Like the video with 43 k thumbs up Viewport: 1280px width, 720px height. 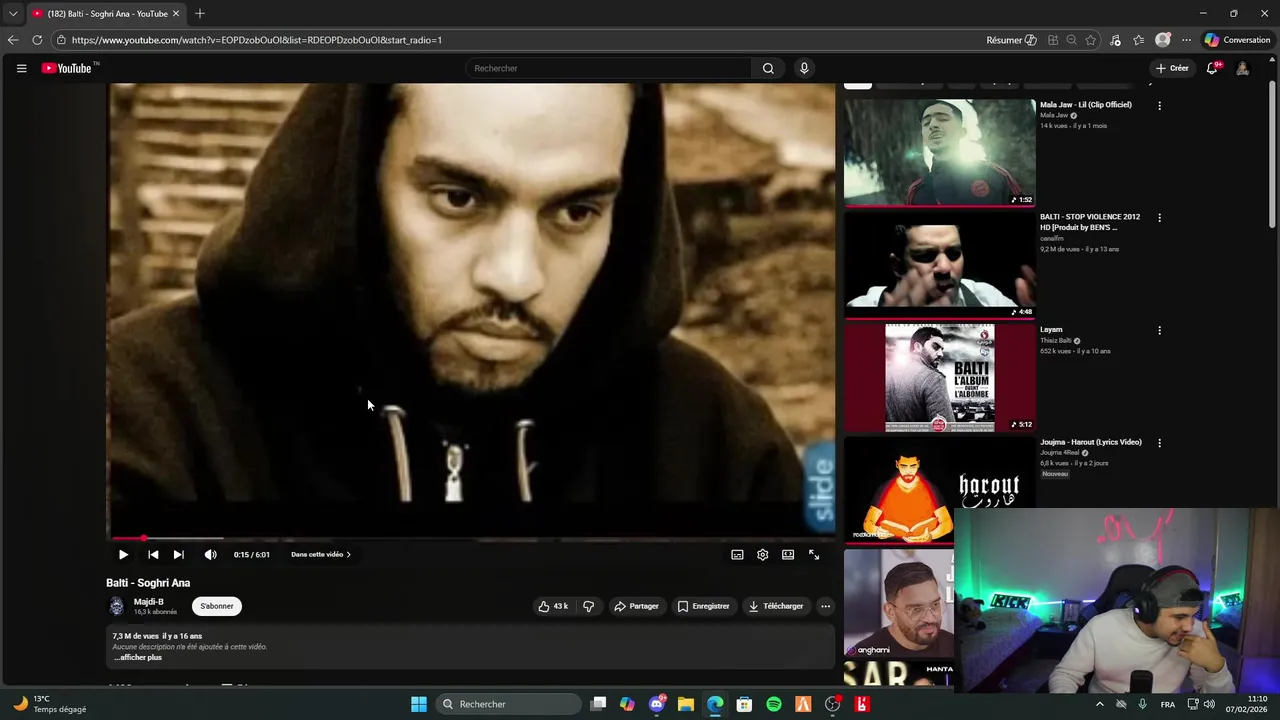[x=553, y=606]
